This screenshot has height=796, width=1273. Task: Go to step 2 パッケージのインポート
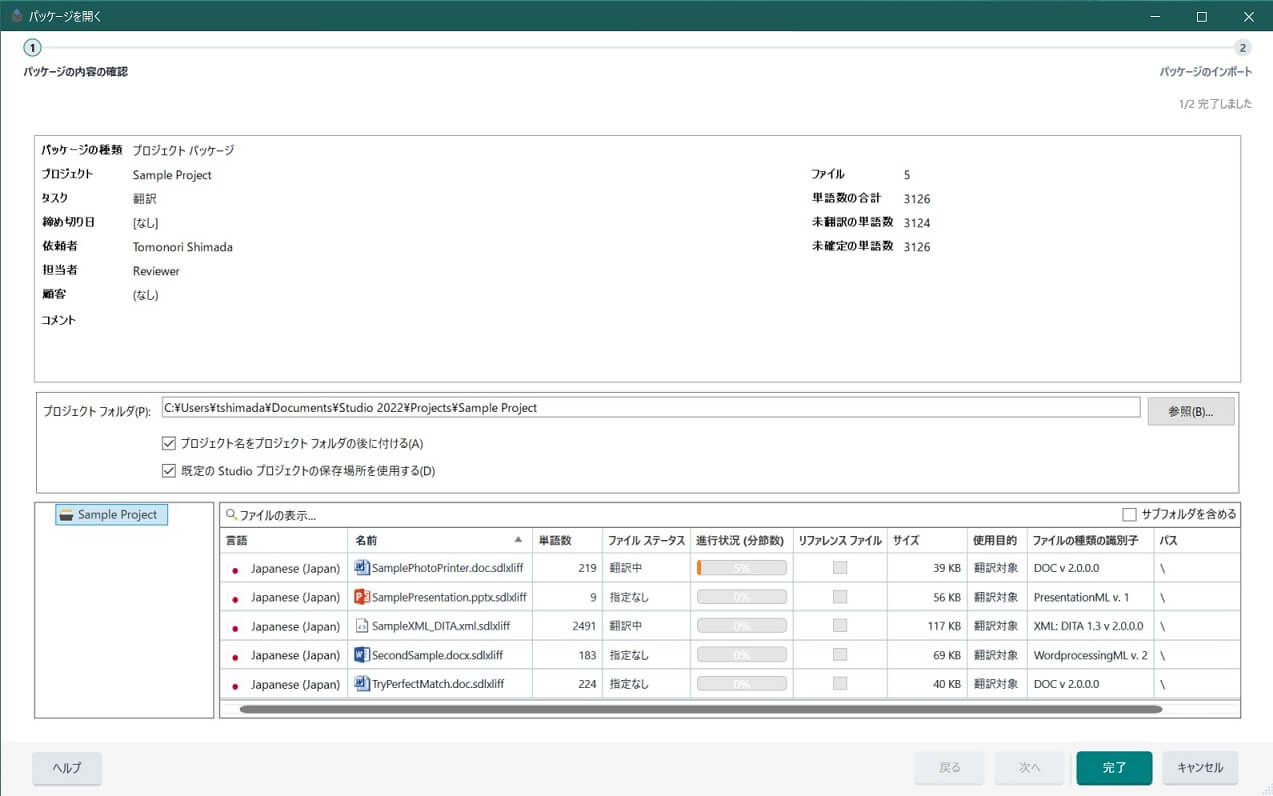1242,48
